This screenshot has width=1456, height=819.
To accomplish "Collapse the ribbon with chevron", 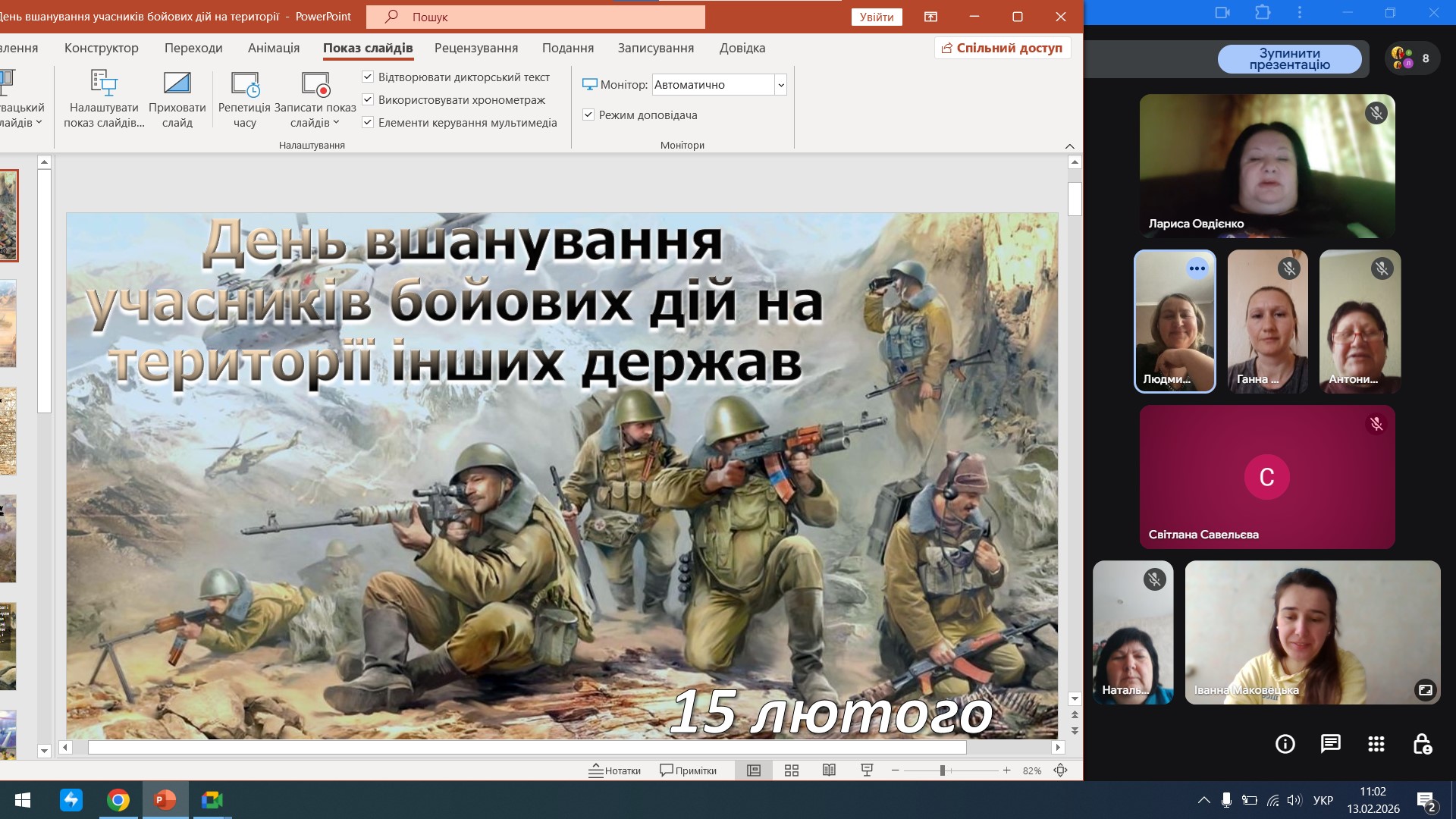I will (1069, 146).
